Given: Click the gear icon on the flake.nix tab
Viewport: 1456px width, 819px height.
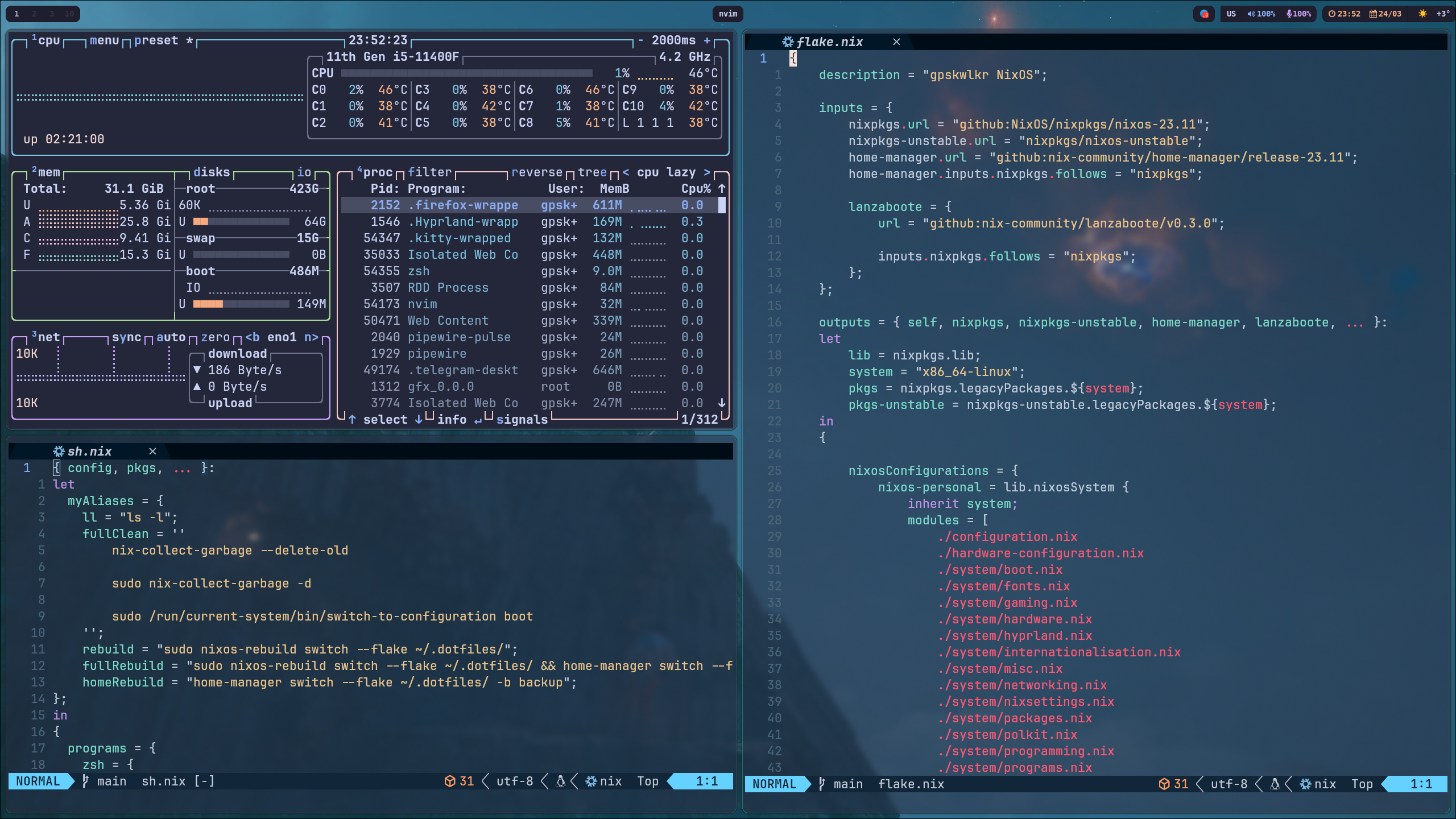Looking at the screenshot, I should tap(788, 42).
